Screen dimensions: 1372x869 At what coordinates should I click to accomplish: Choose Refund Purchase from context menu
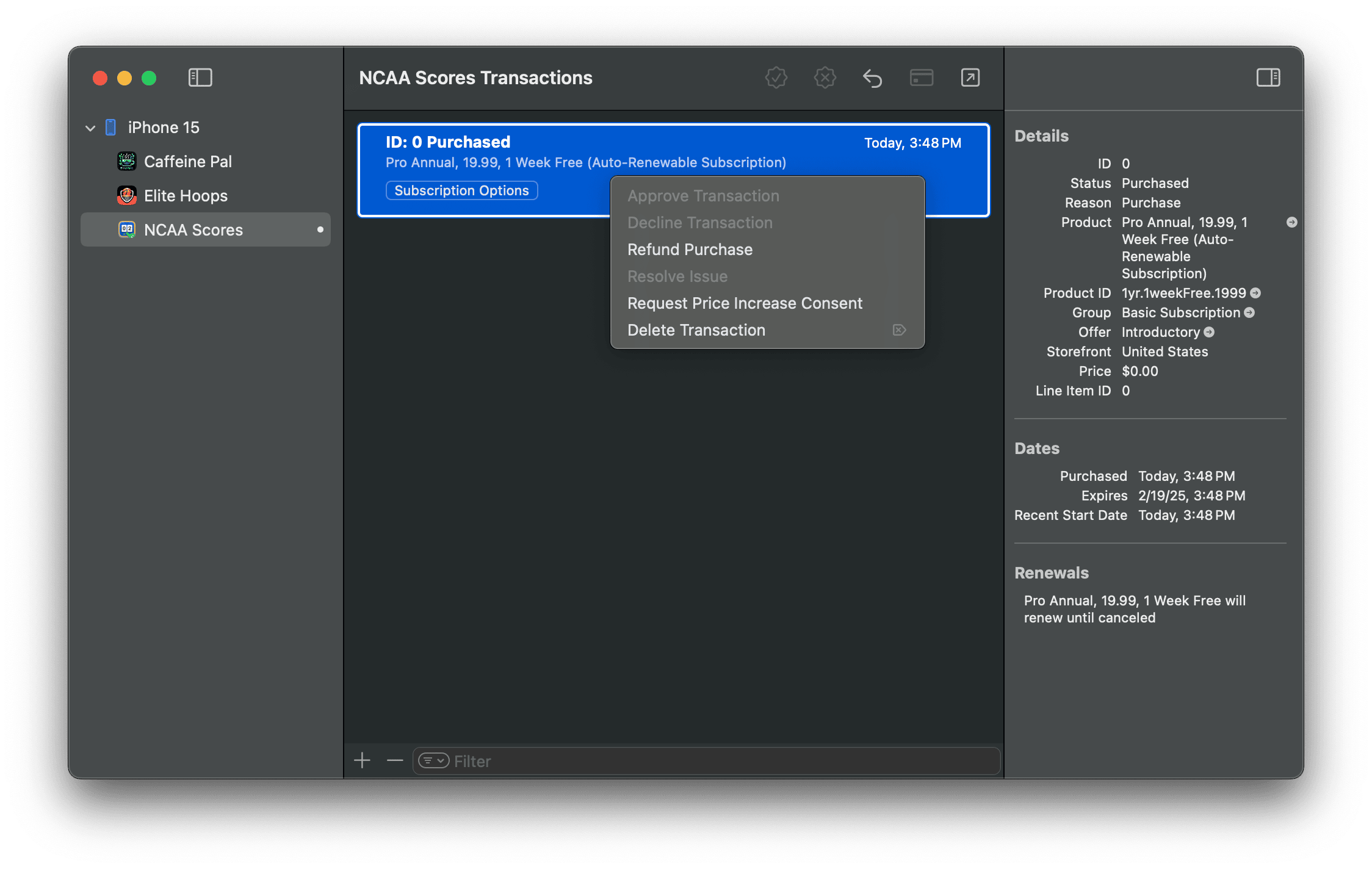pyautogui.click(x=690, y=250)
